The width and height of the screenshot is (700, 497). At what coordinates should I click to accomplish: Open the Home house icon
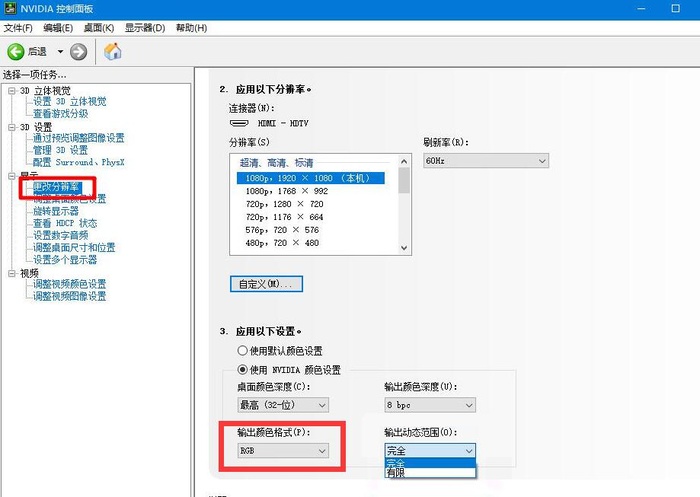click(112, 51)
